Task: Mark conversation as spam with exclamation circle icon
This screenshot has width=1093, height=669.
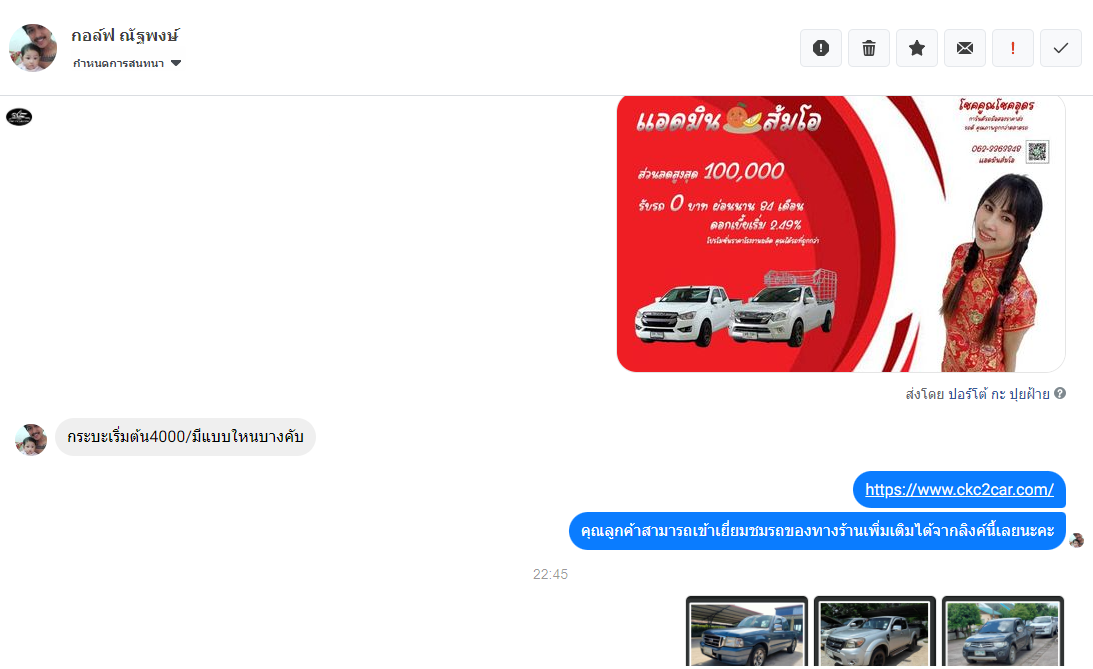Action: [820, 48]
